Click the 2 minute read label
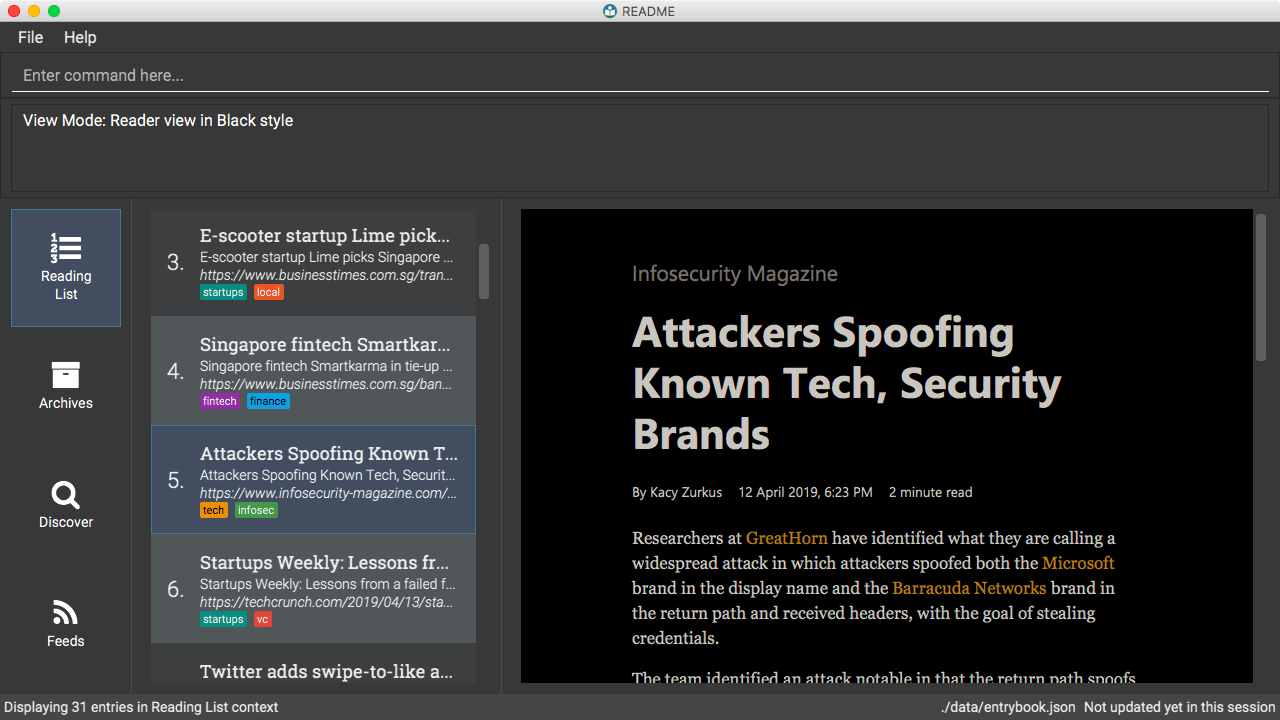 (x=930, y=492)
